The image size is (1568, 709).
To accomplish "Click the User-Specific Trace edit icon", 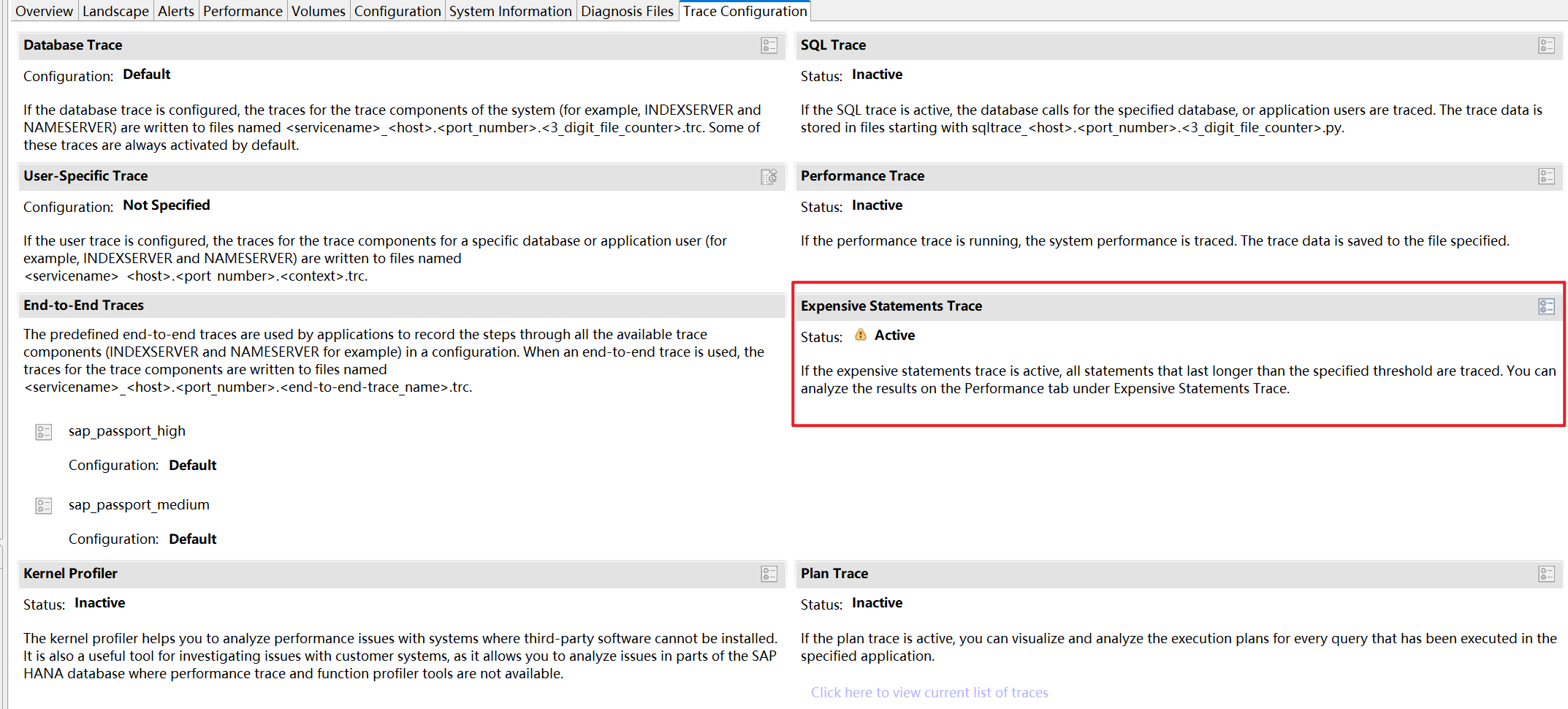I will coord(769,176).
